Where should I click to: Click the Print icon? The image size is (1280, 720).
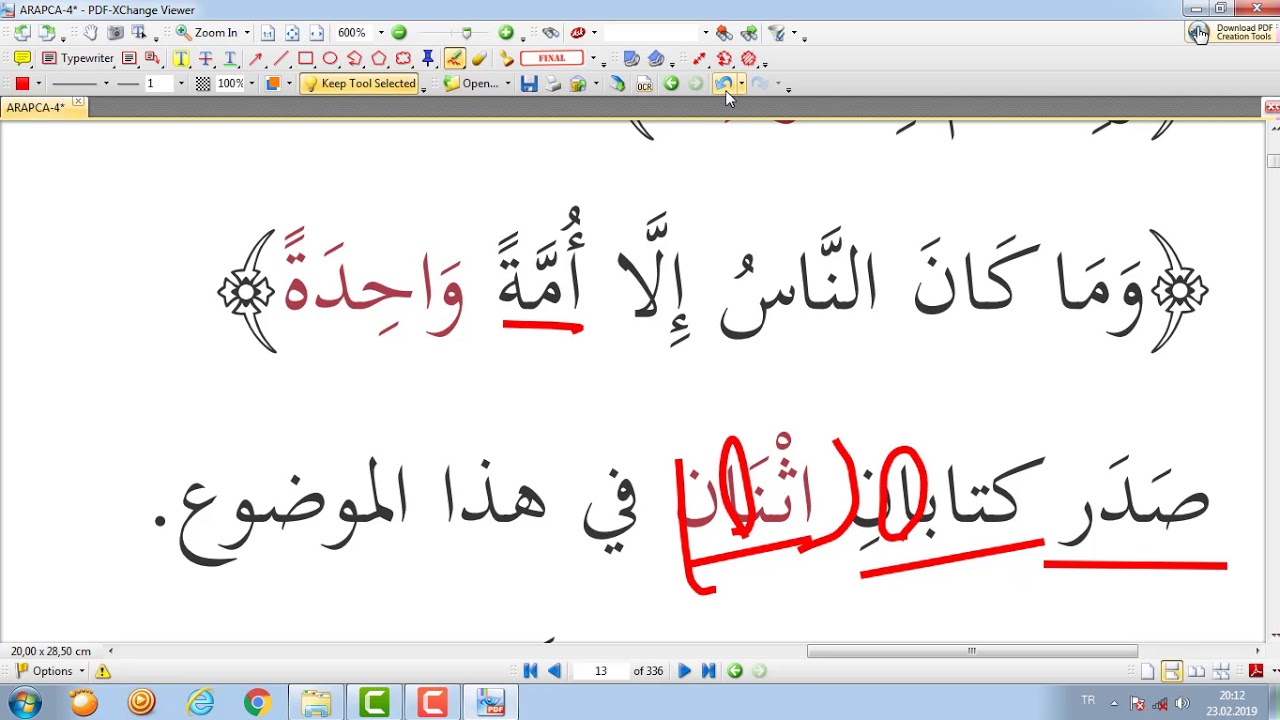(553, 84)
